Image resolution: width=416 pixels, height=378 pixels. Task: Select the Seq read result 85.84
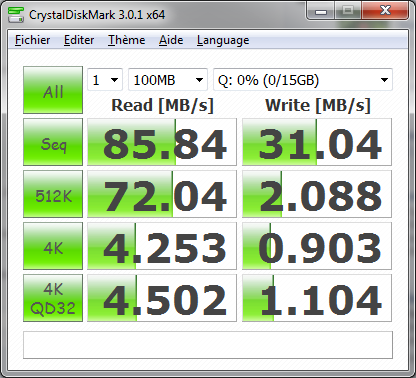tap(162, 142)
